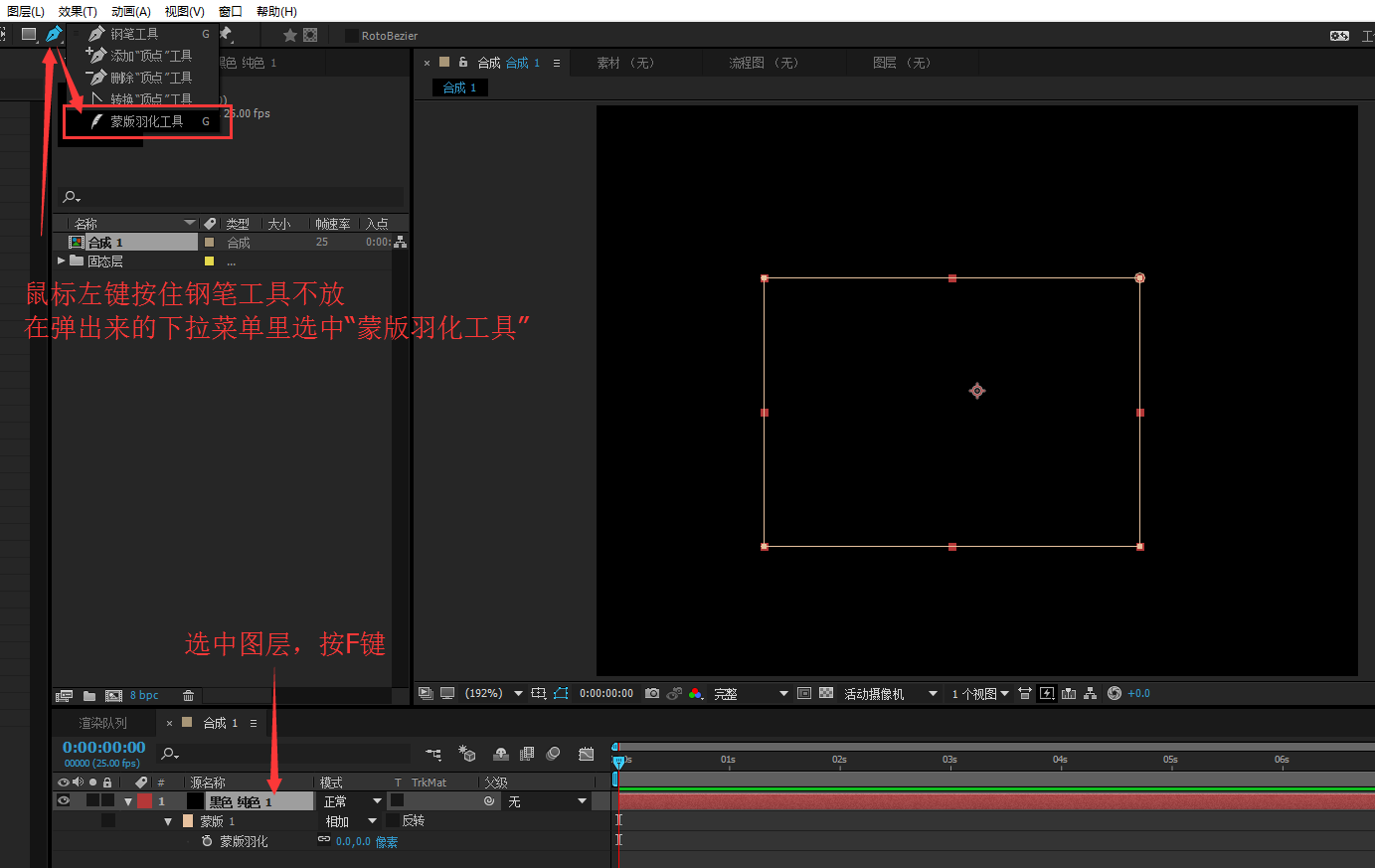This screenshot has width=1375, height=868.
Task: Open the 效果(T) menu
Action: coord(78,11)
